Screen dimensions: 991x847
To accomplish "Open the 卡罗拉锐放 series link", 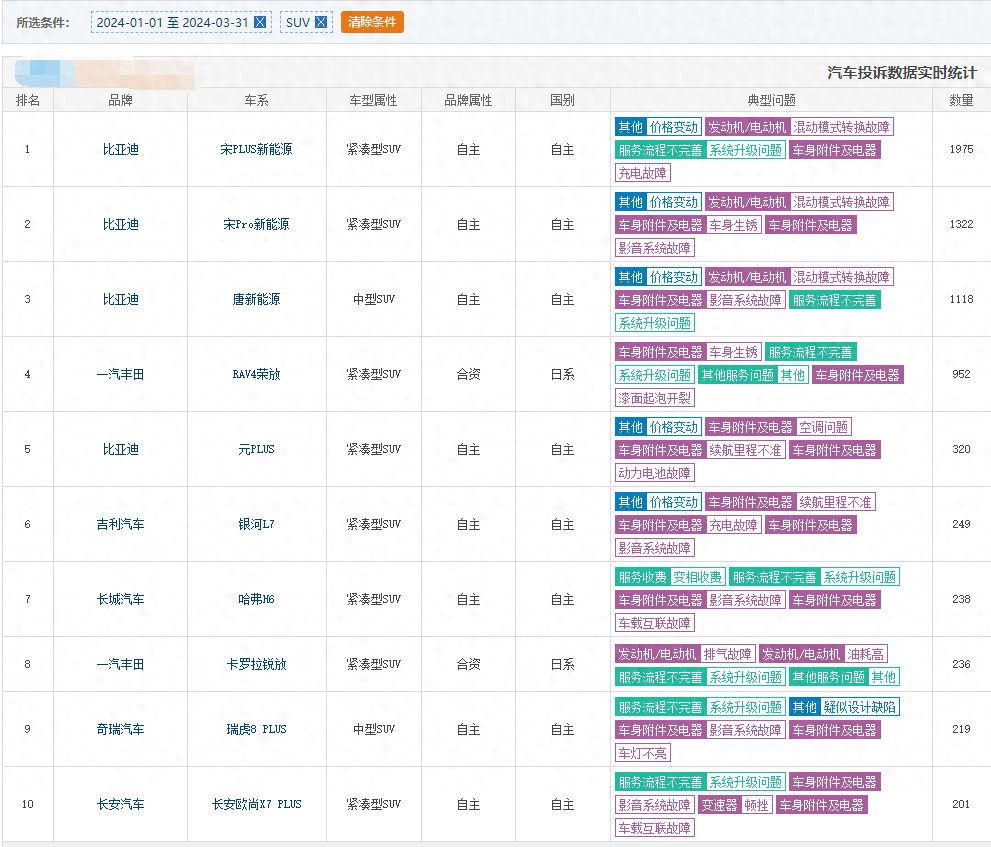I will pyautogui.click(x=256, y=664).
